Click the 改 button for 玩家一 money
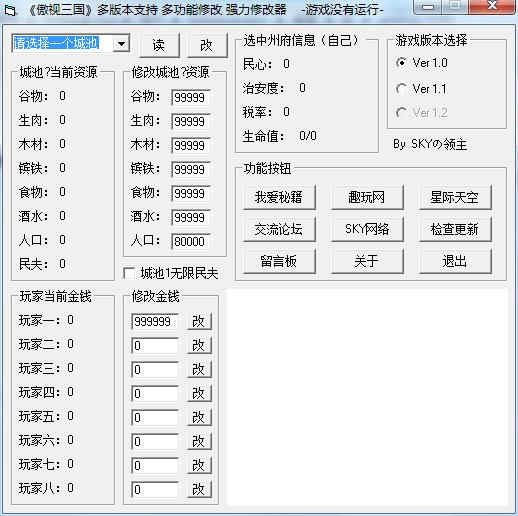518x516 pixels. 199,322
